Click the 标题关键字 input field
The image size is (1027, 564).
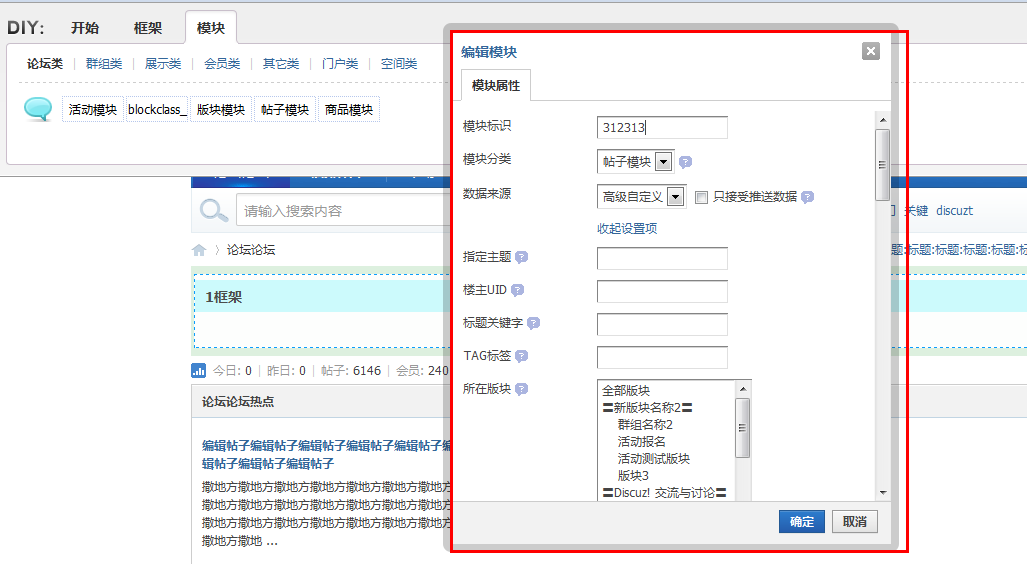(x=662, y=324)
